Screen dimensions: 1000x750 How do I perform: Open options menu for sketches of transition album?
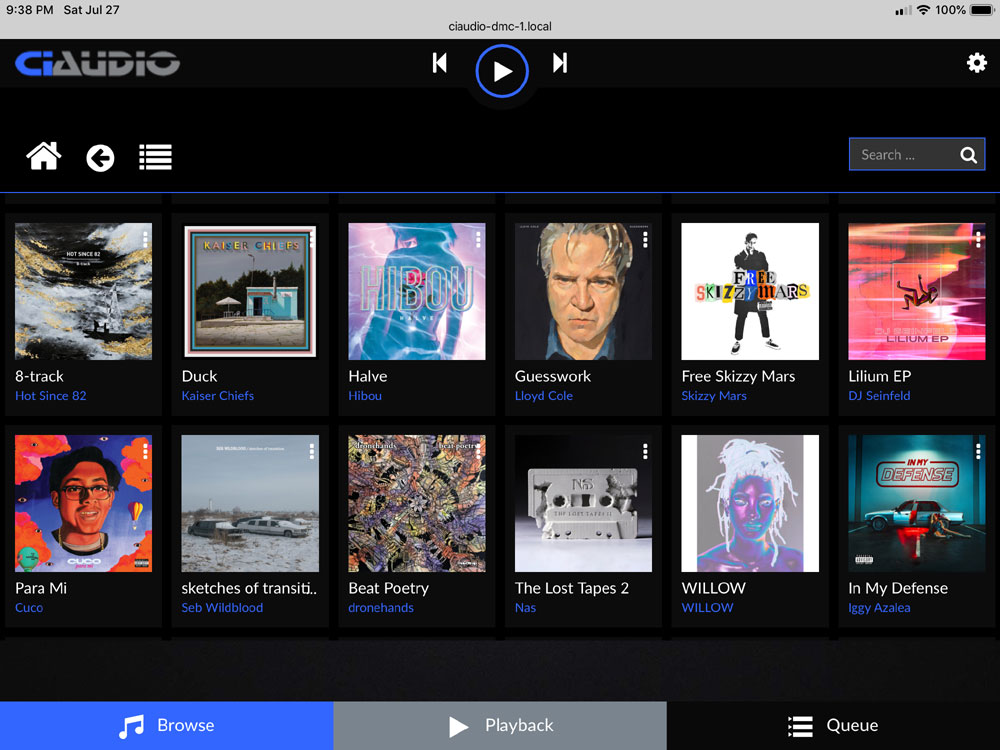(312, 452)
